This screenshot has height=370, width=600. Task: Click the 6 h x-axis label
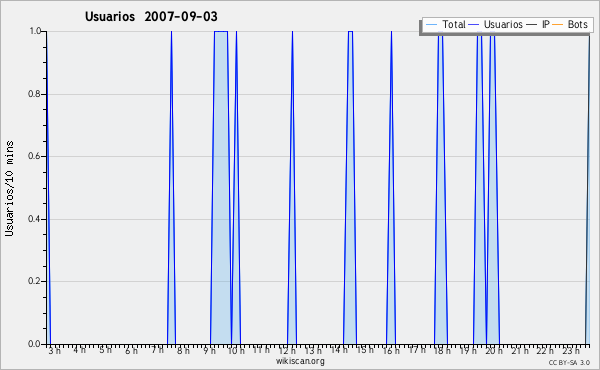point(131,350)
